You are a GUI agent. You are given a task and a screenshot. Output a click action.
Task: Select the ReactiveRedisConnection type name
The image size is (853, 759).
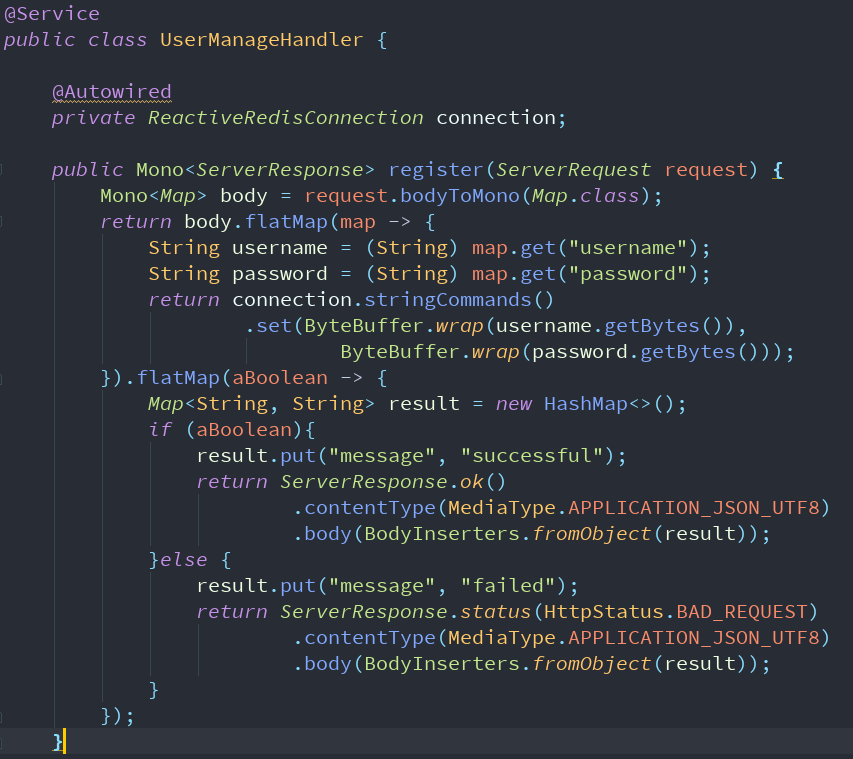coord(286,118)
